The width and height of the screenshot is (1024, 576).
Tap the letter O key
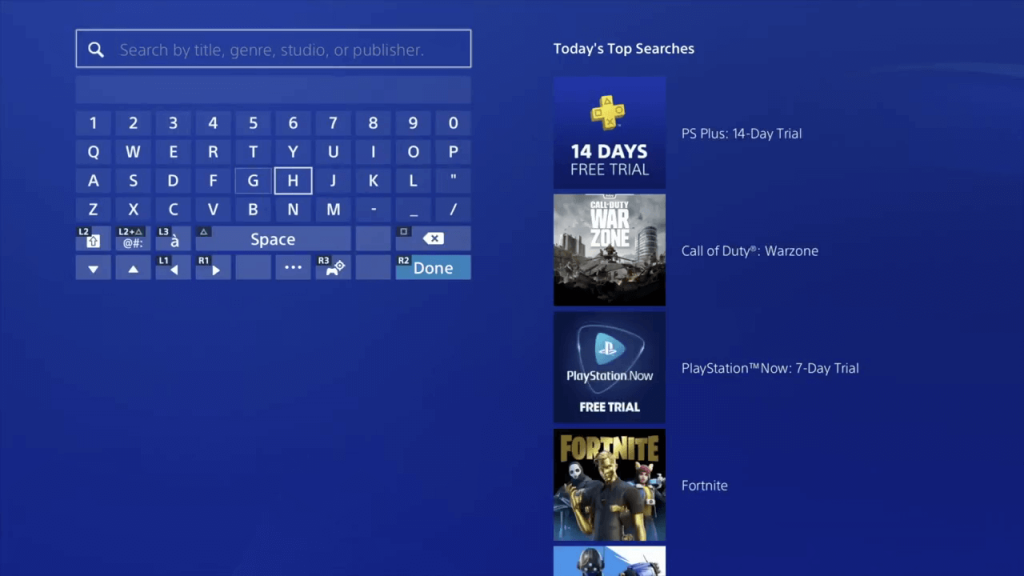[413, 152]
